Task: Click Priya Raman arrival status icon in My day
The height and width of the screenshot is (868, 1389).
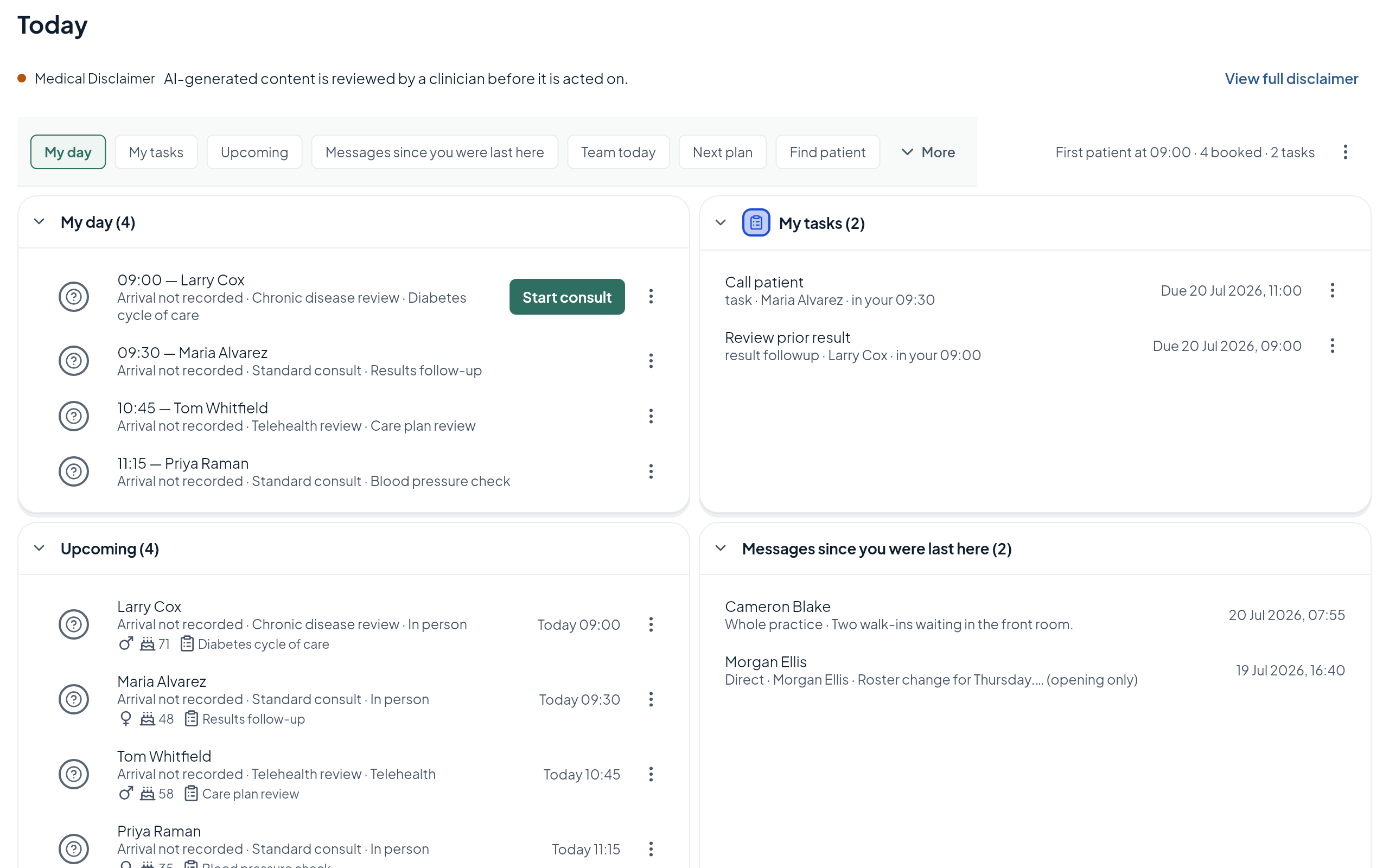Action: click(73, 471)
